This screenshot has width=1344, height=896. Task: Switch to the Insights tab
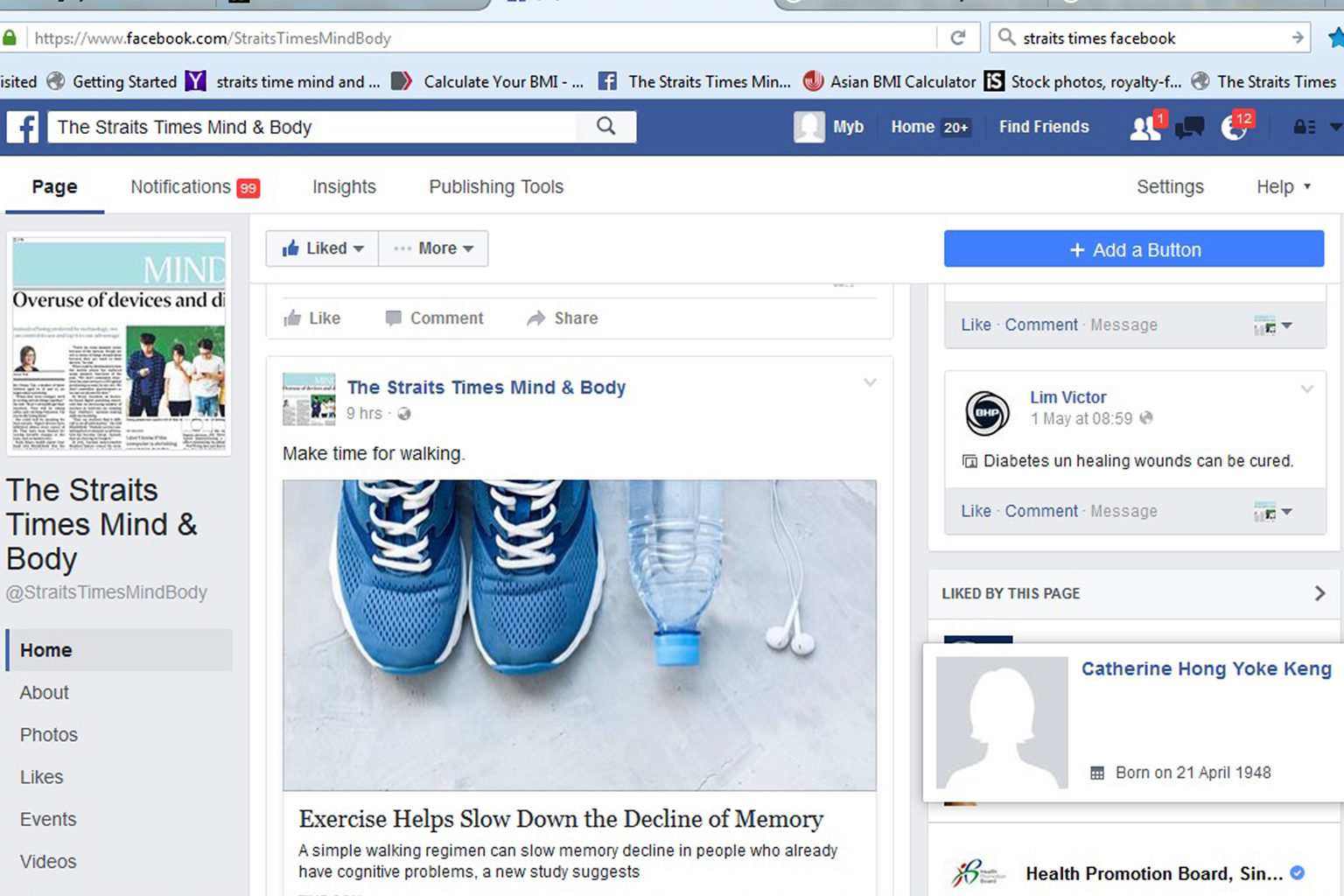pyautogui.click(x=344, y=186)
